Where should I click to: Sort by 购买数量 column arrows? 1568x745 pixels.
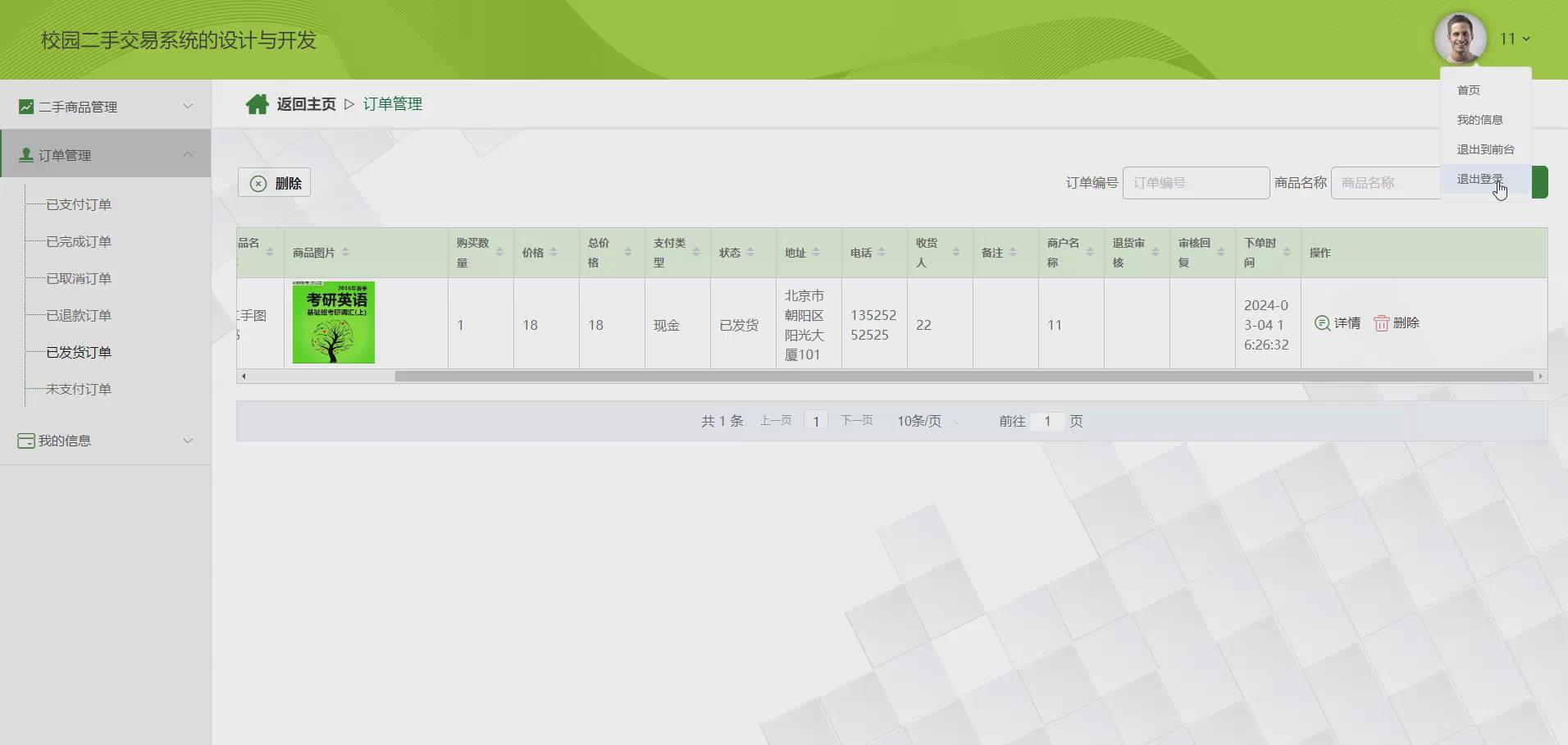point(499,253)
